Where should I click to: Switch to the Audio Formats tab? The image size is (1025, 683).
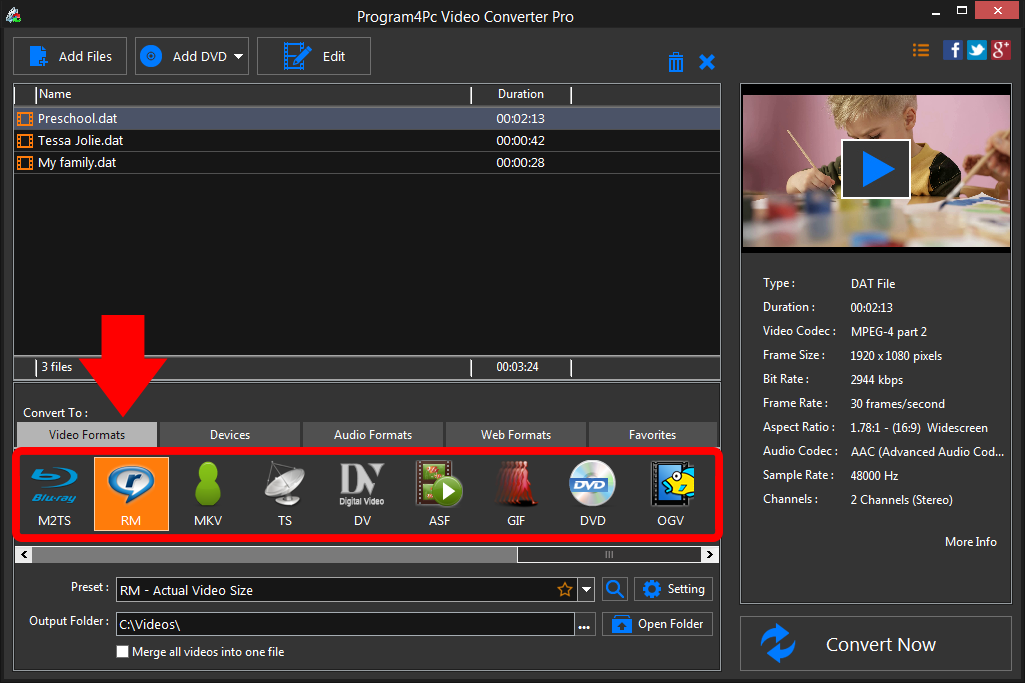coord(372,435)
